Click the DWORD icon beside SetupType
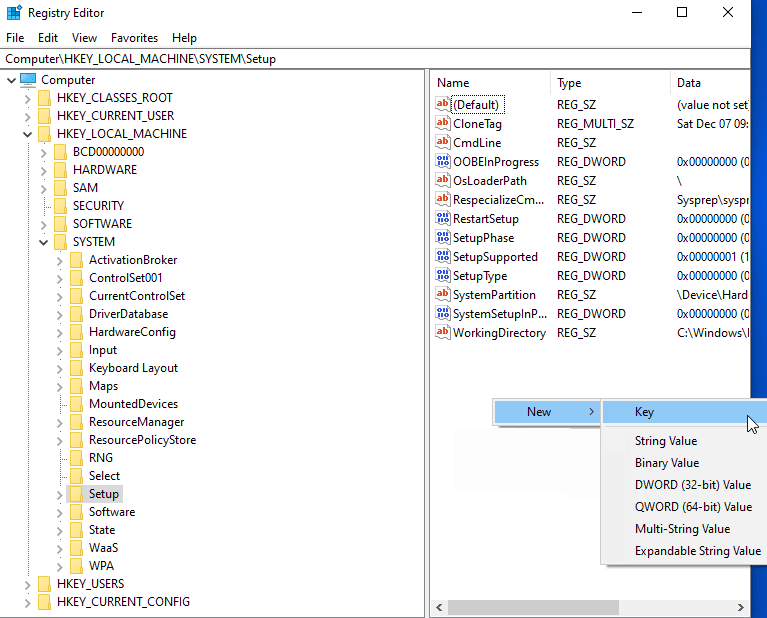This screenshot has height=618, width=767. (443, 276)
